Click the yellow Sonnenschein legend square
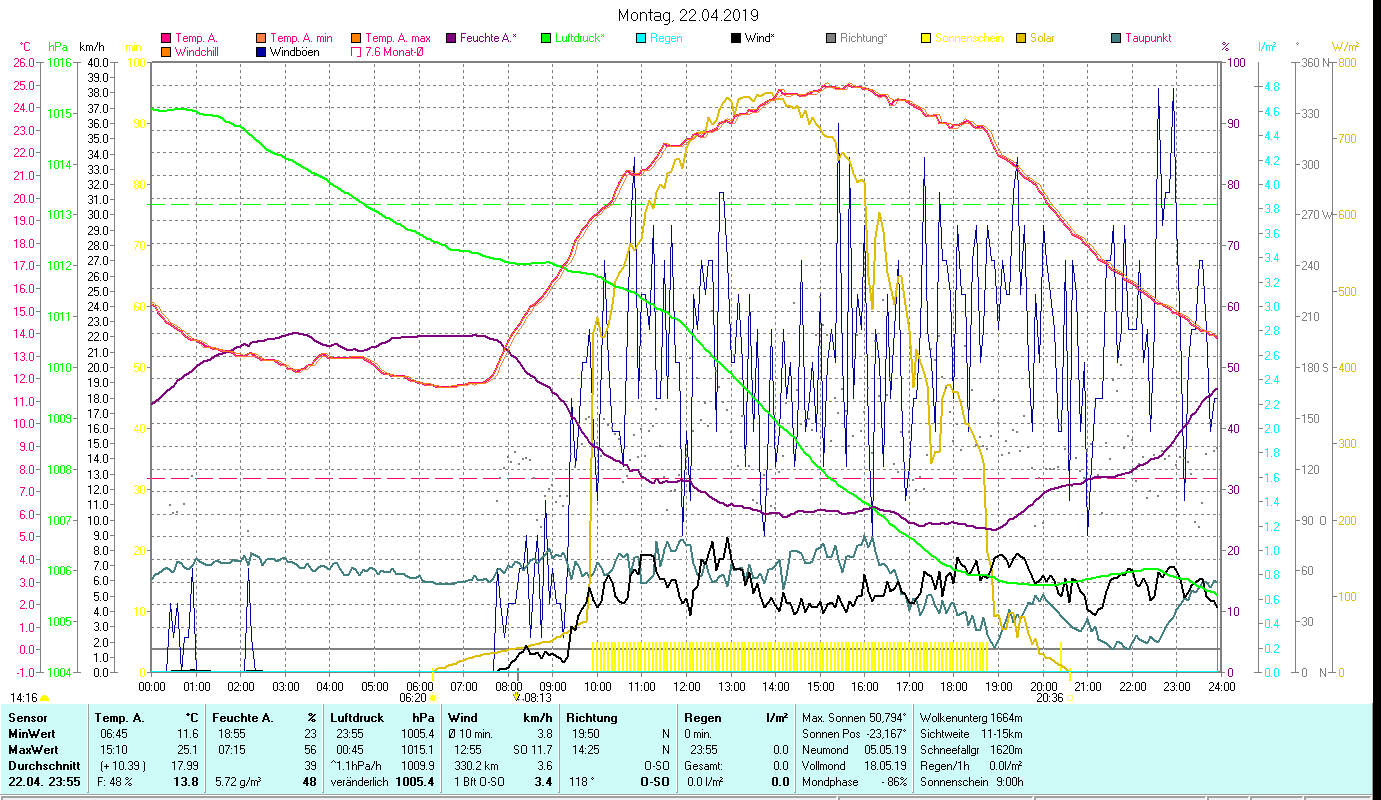Viewport: 1381px width, 800px height. tap(926, 39)
